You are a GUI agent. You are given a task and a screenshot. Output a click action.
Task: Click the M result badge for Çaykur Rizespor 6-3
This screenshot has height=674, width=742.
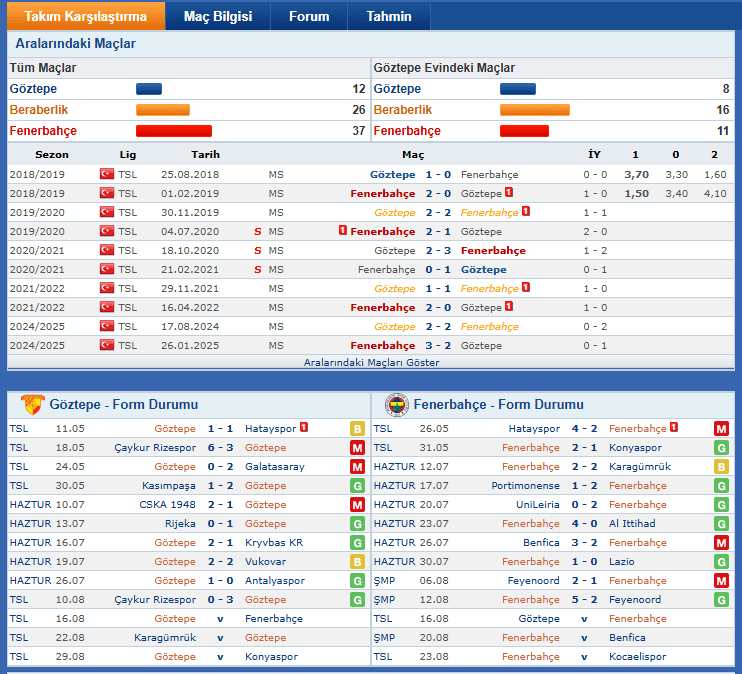(357, 448)
